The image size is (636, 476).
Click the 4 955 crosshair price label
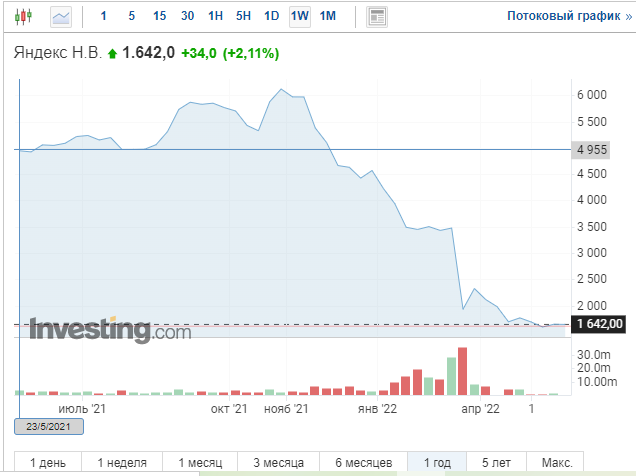point(591,150)
